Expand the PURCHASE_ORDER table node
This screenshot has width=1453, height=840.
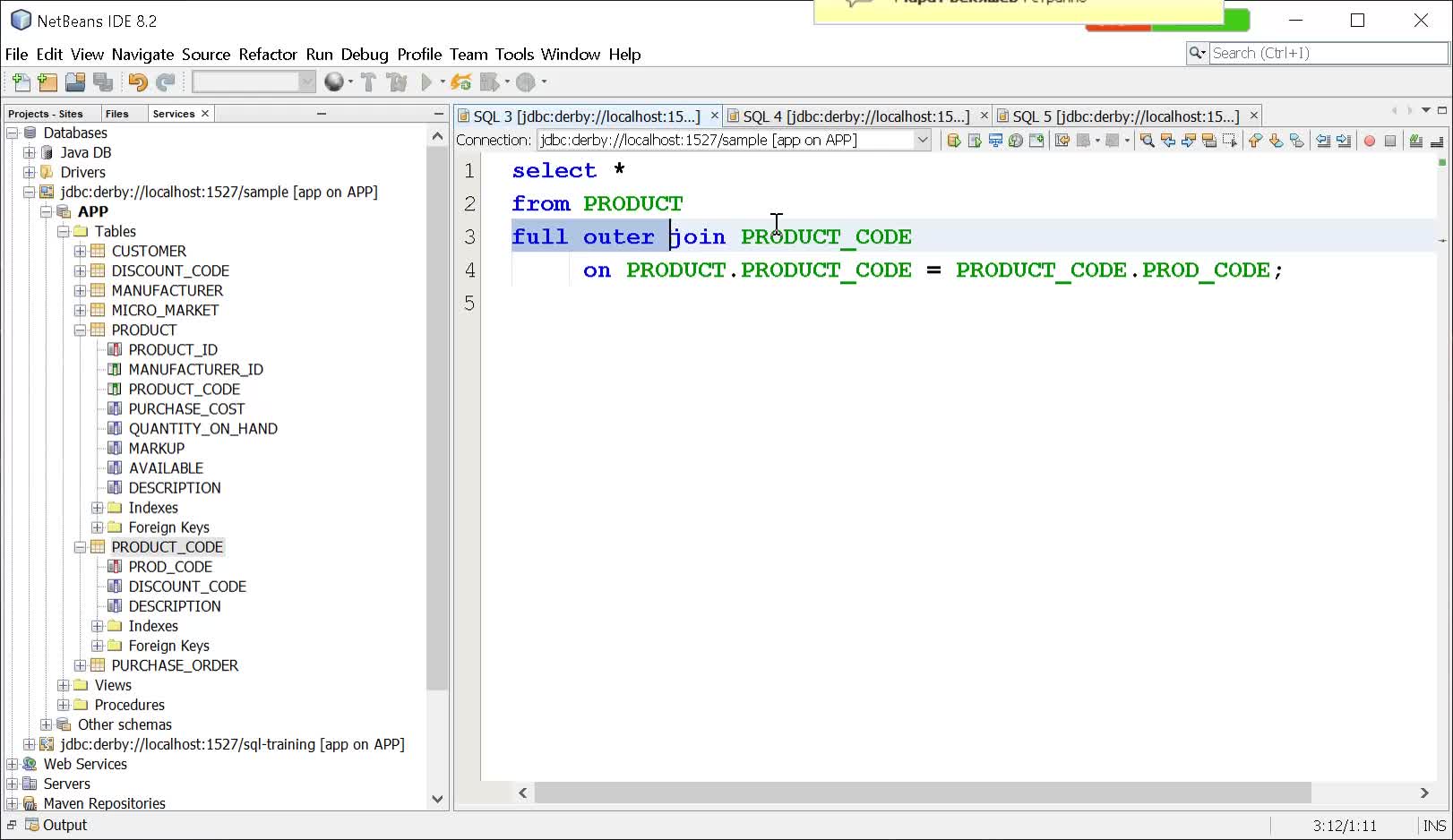pos(80,665)
